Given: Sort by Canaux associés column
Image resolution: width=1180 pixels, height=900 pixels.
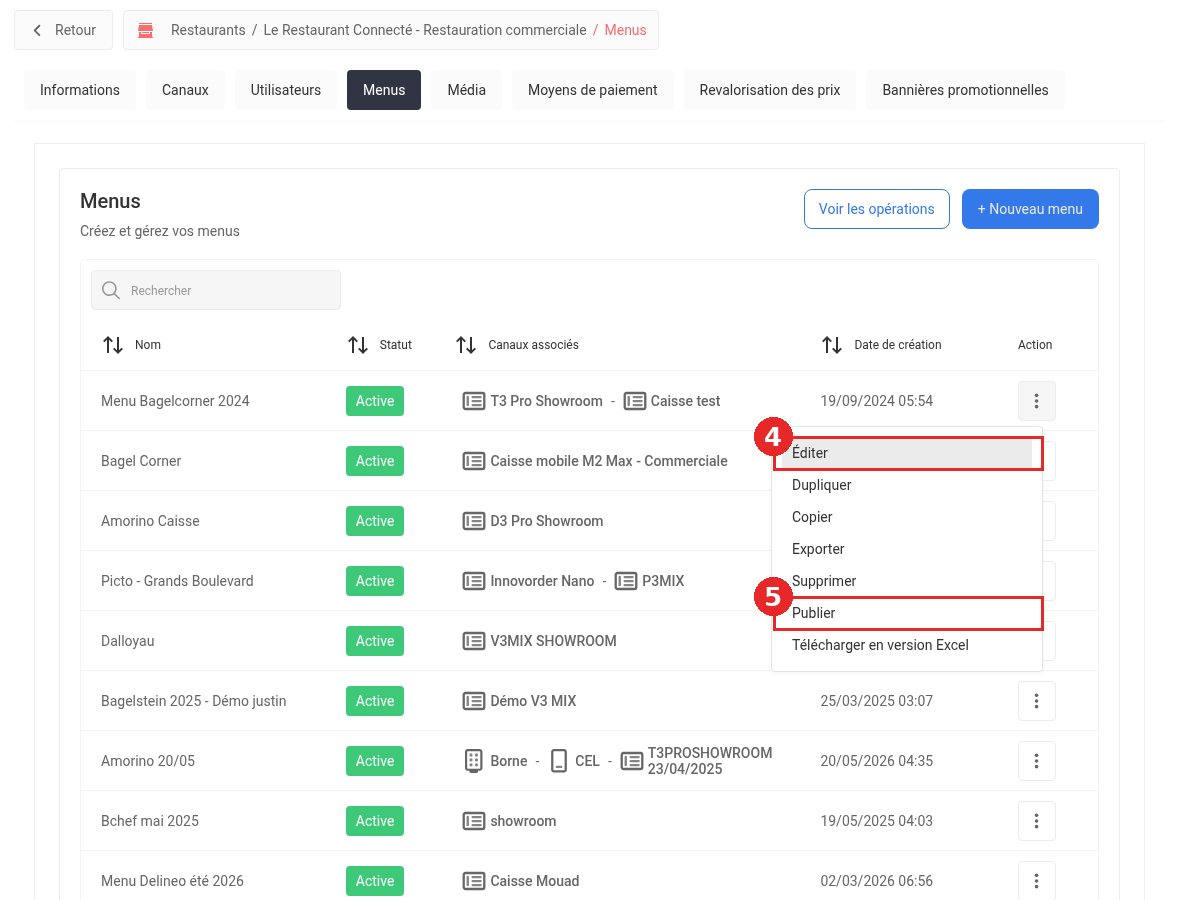Looking at the screenshot, I should tap(466, 345).
